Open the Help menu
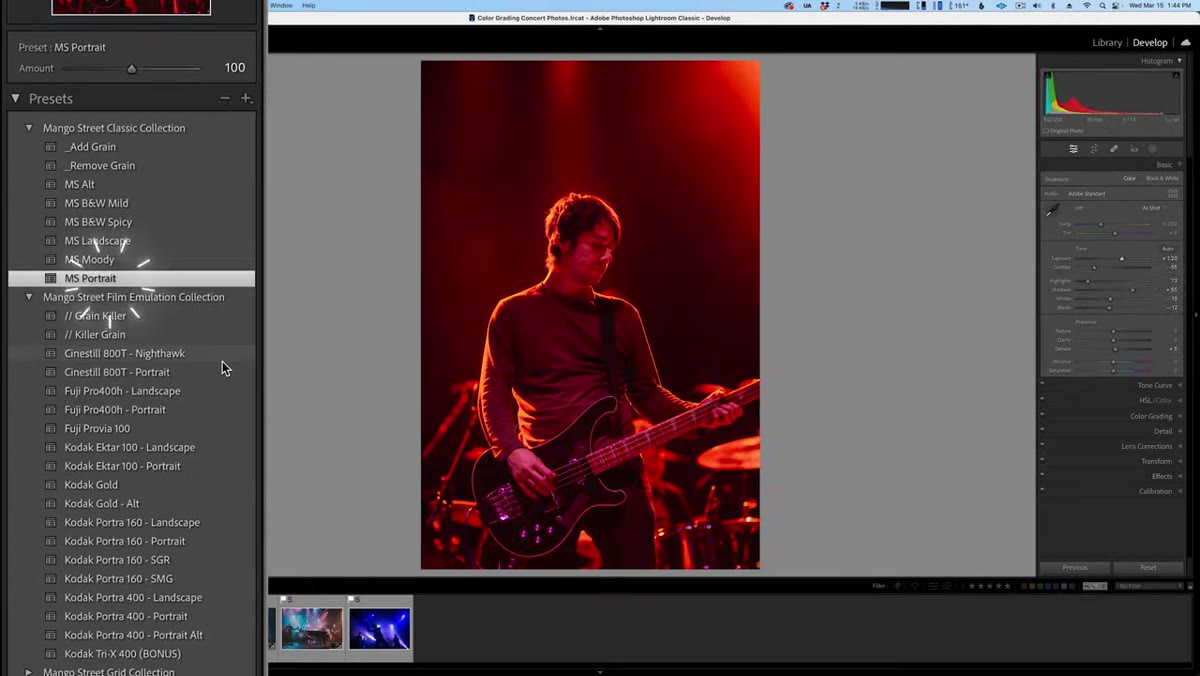The width and height of the screenshot is (1200, 676). [x=309, y=5]
